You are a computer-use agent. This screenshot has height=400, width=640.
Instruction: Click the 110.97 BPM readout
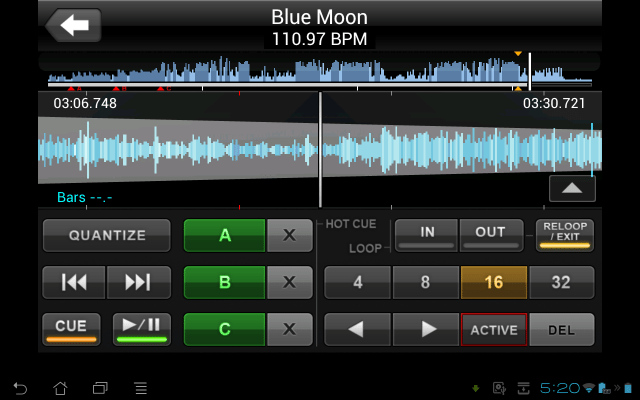tap(320, 39)
